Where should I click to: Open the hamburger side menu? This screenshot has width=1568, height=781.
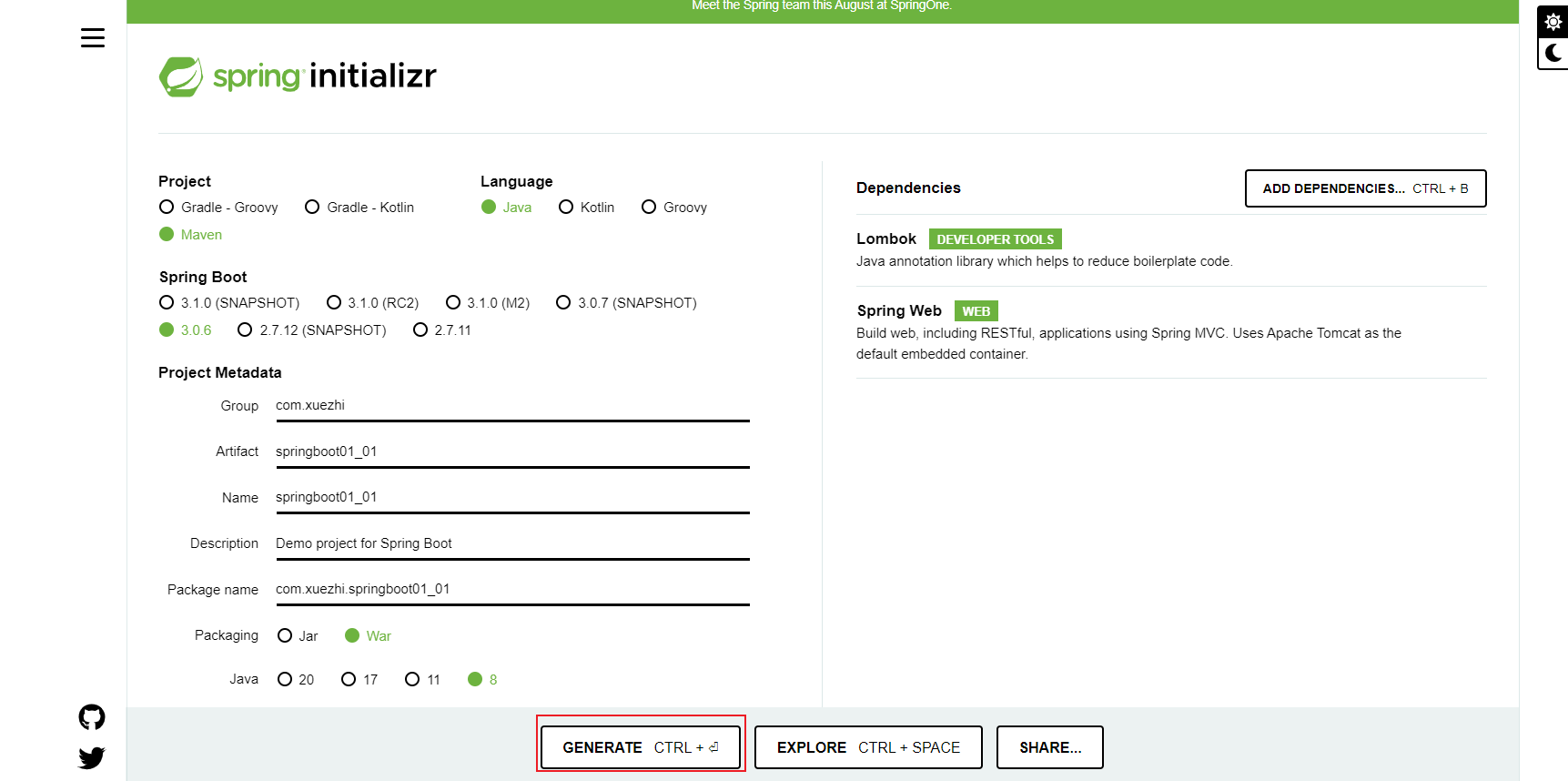click(x=93, y=38)
